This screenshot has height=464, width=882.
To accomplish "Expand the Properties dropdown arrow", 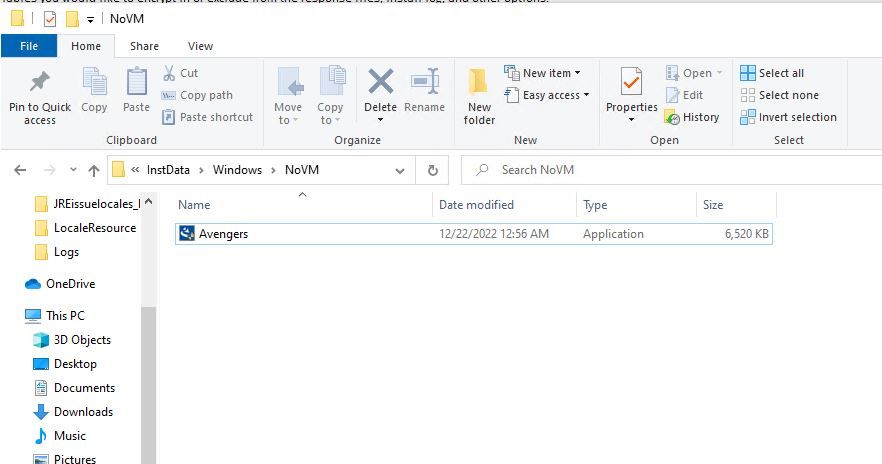I will [631, 120].
